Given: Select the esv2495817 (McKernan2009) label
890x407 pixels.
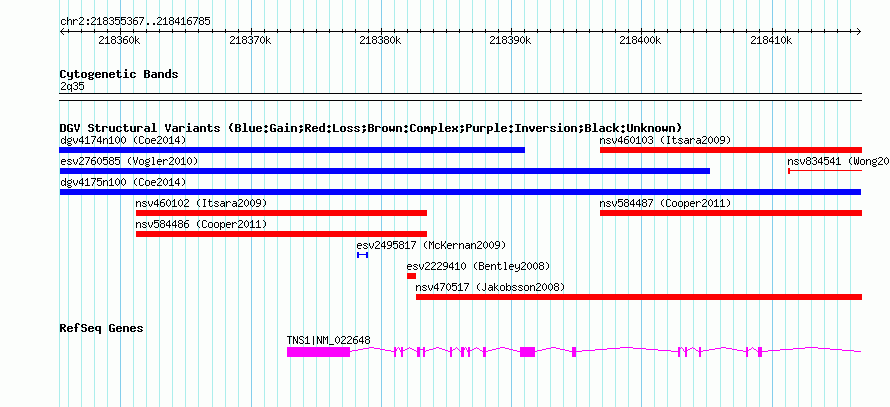Looking at the screenshot, I should click(431, 245).
